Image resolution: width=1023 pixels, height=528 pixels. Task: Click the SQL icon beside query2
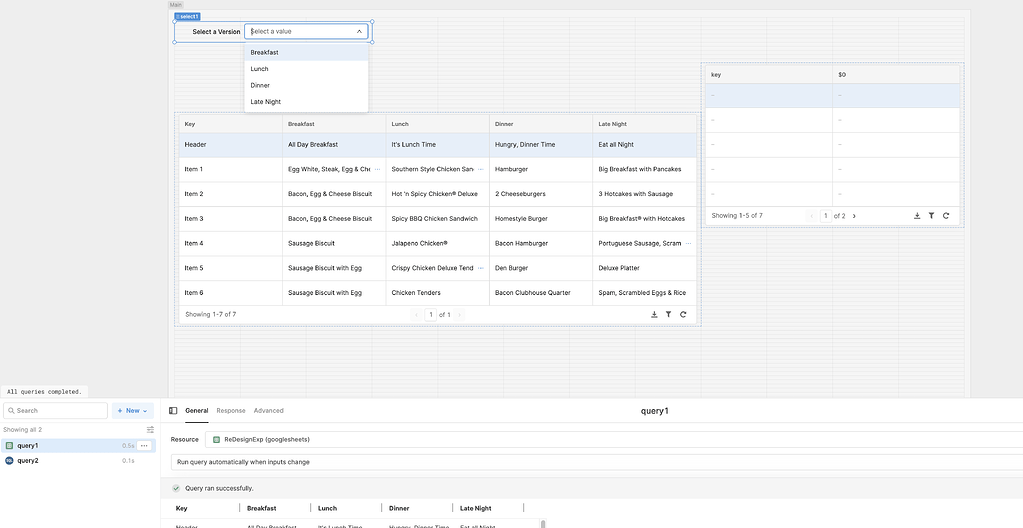click(9, 461)
